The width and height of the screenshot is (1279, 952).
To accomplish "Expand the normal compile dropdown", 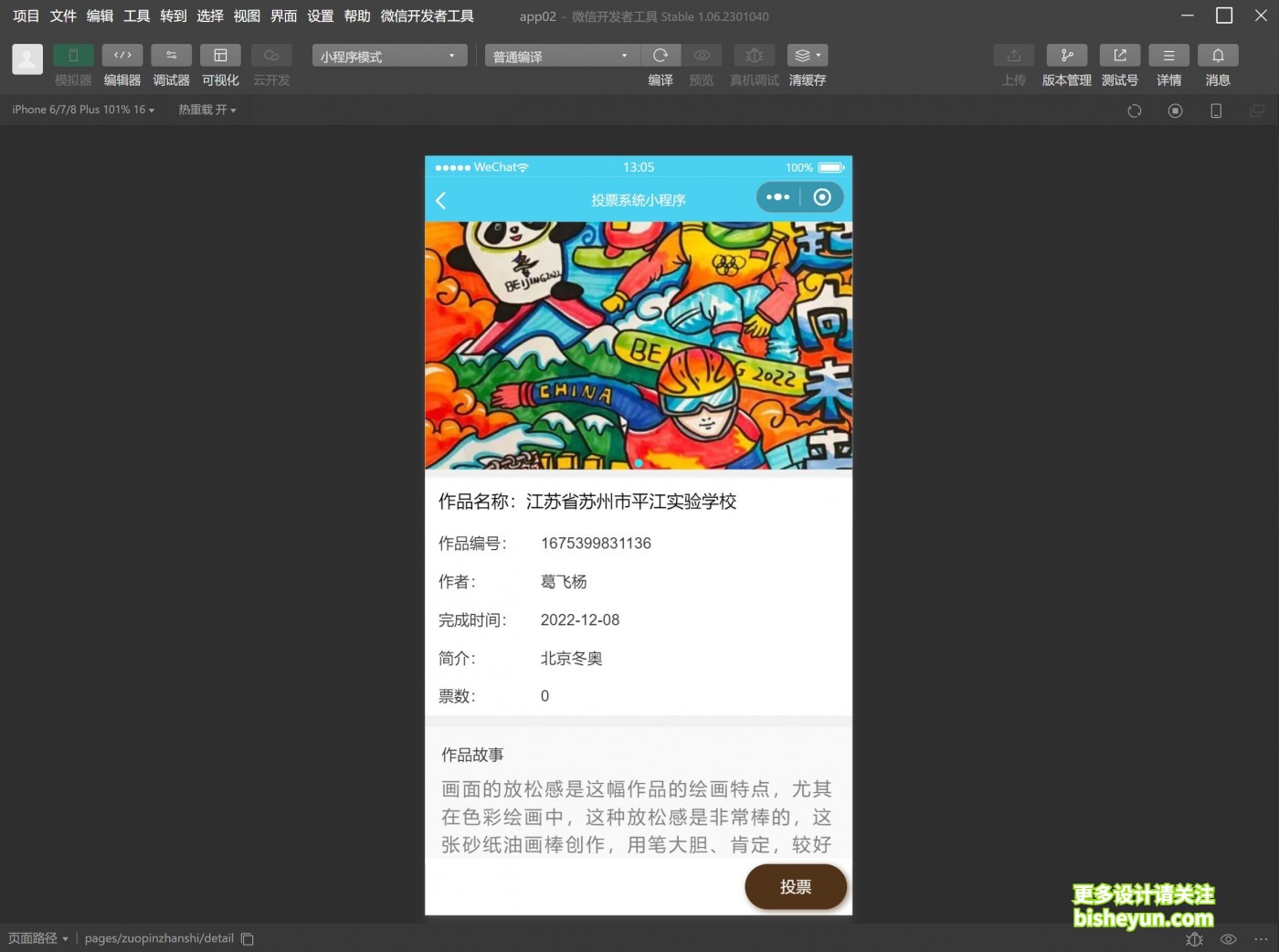I will [x=563, y=56].
